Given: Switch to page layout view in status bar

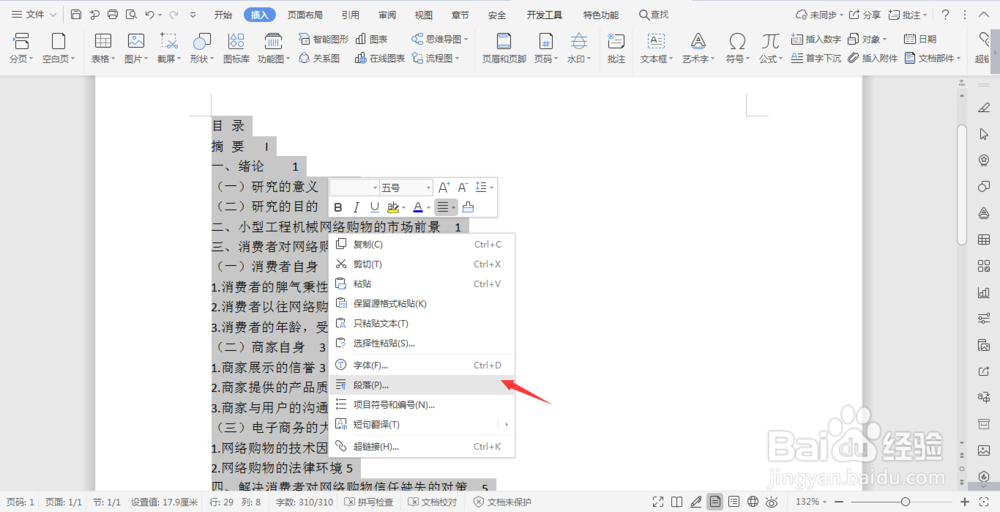Looking at the screenshot, I should (x=715, y=502).
